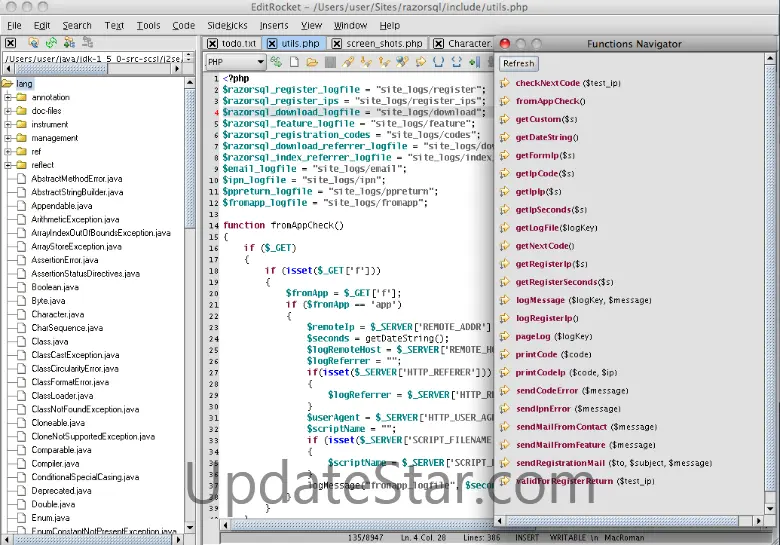This screenshot has width=780, height=545.
Task: Click the arrow icon beside sendRegistrationMail
Action: [505, 463]
